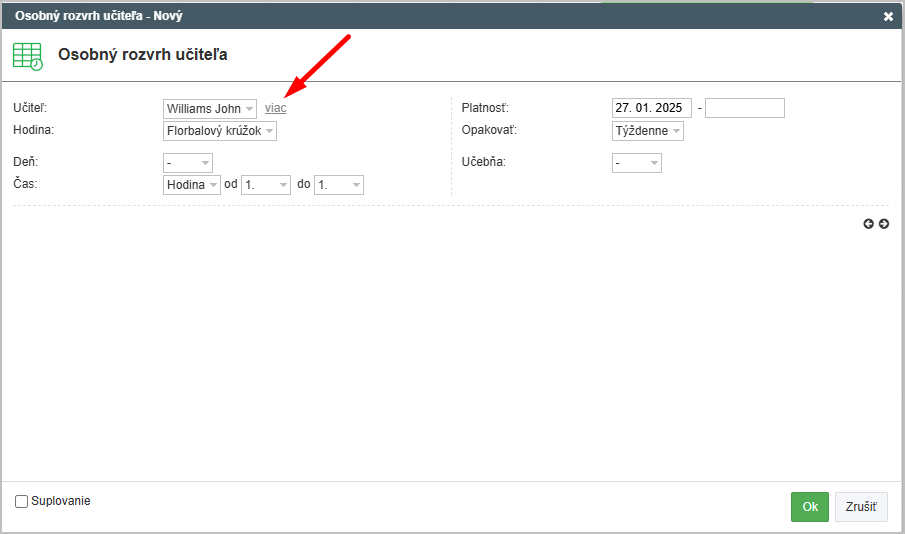Confirm with the green Ok button
905x534 pixels.
click(x=810, y=507)
